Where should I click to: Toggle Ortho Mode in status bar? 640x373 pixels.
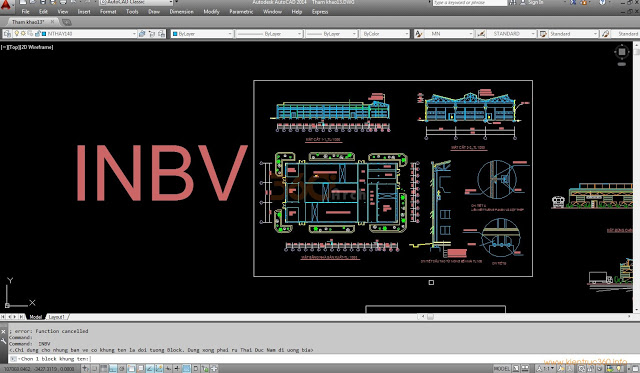click(113, 369)
